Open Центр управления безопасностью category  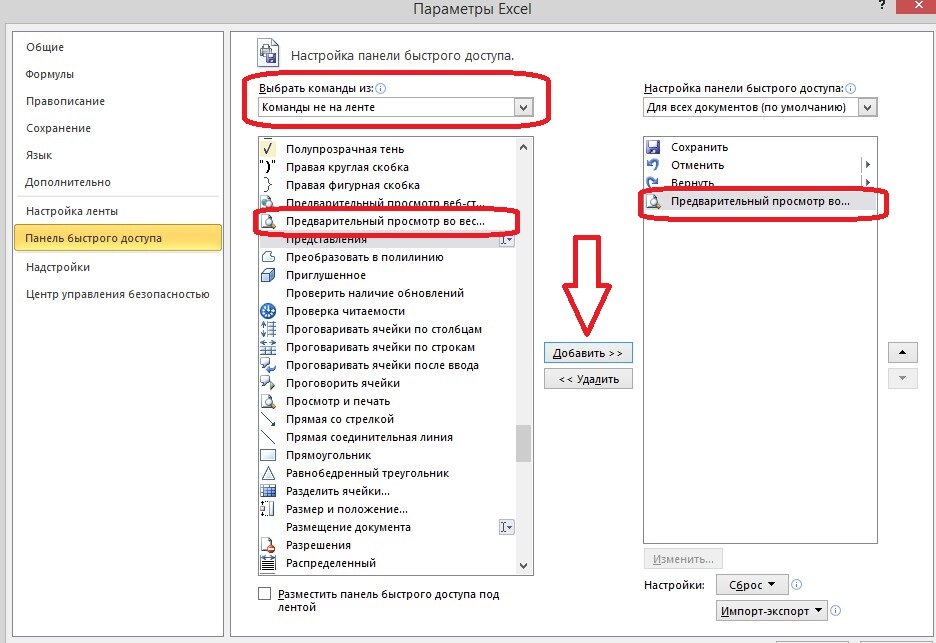coord(118,294)
